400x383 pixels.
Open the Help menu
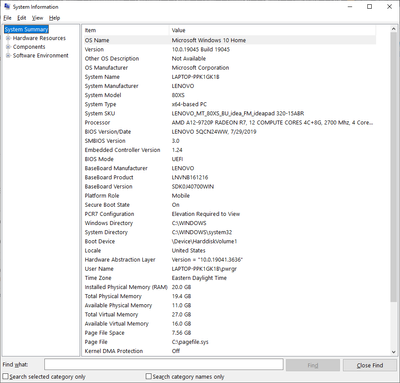(54, 18)
